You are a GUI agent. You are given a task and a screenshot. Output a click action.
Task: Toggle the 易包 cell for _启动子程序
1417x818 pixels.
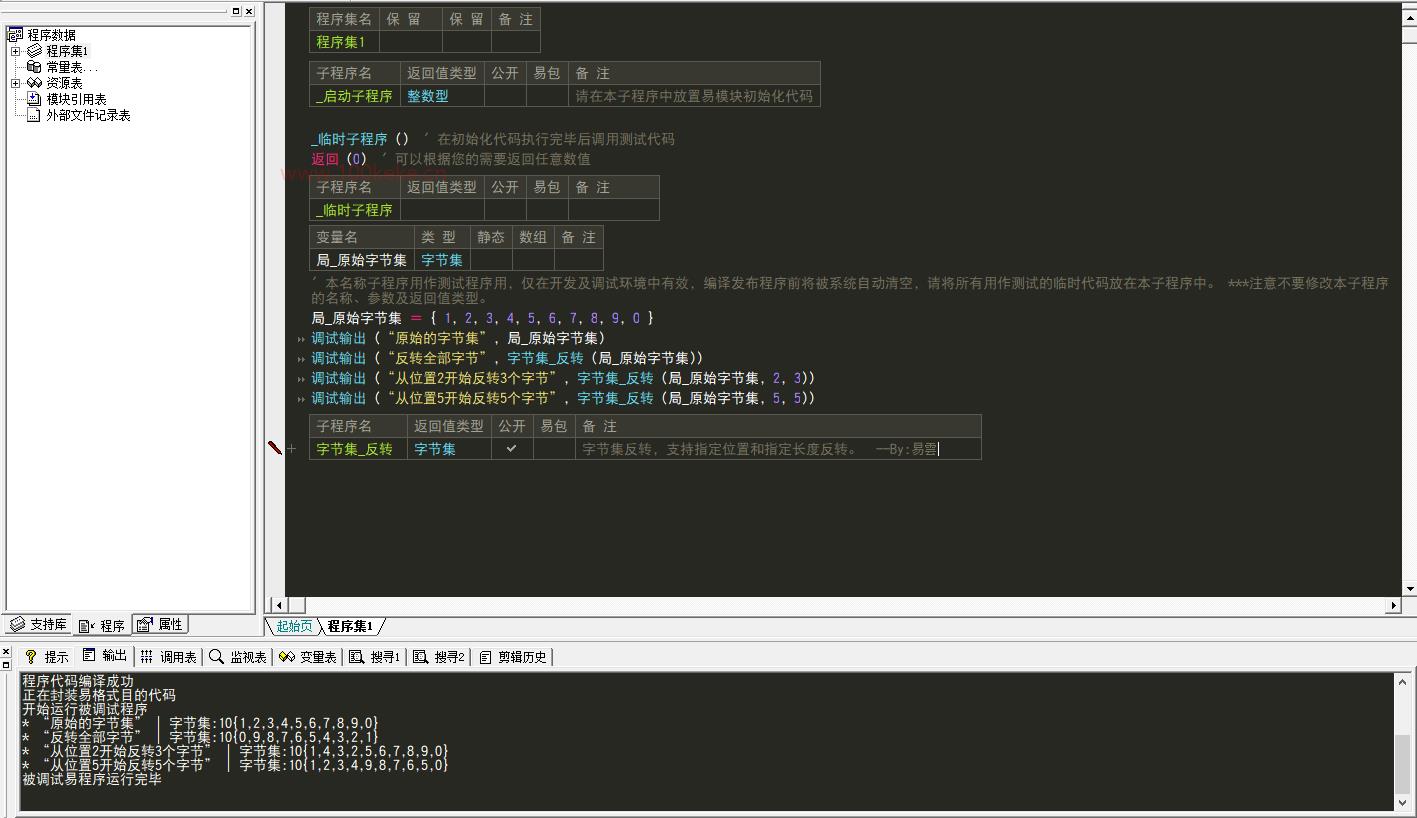pyautogui.click(x=547, y=96)
